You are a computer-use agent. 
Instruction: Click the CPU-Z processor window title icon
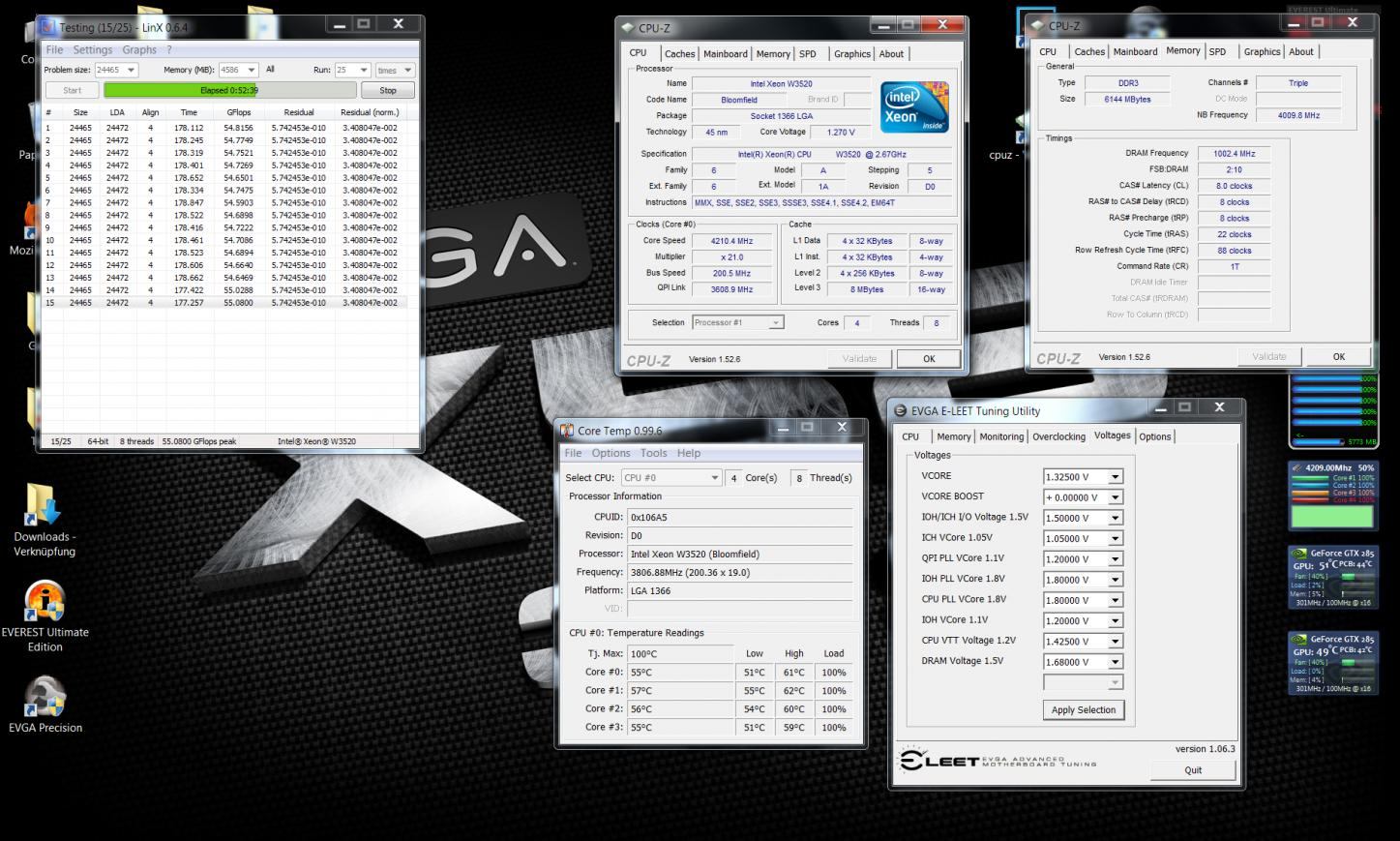point(629,28)
